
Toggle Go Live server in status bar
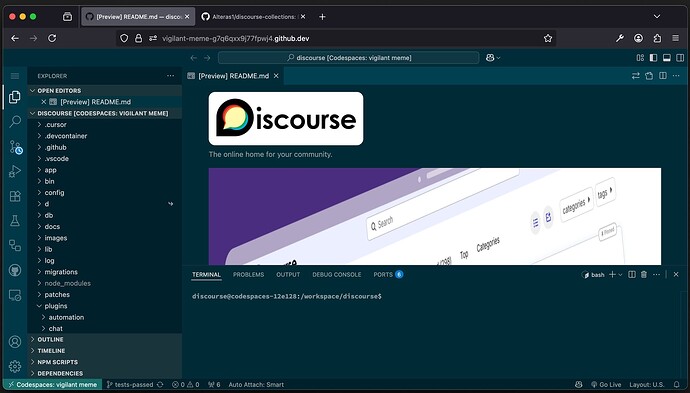[x=606, y=385]
